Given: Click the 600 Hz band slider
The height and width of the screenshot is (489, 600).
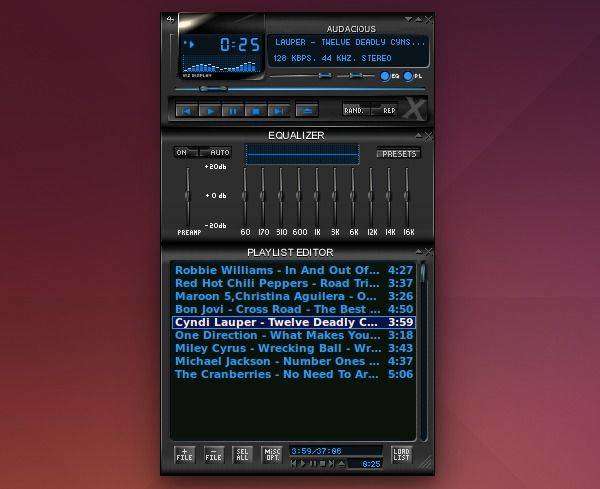Looking at the screenshot, I should pyautogui.click(x=299, y=197).
